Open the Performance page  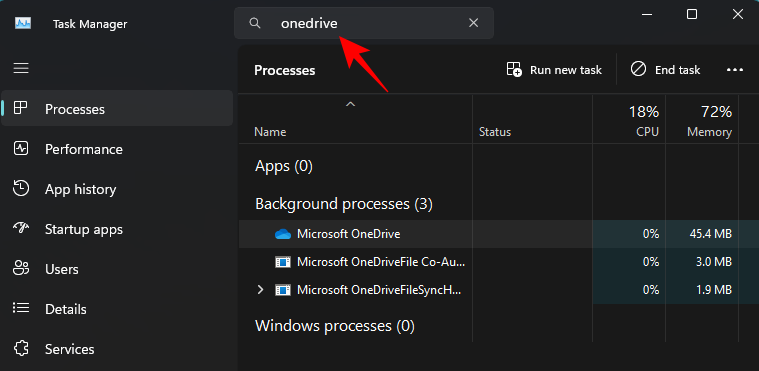(x=117, y=149)
